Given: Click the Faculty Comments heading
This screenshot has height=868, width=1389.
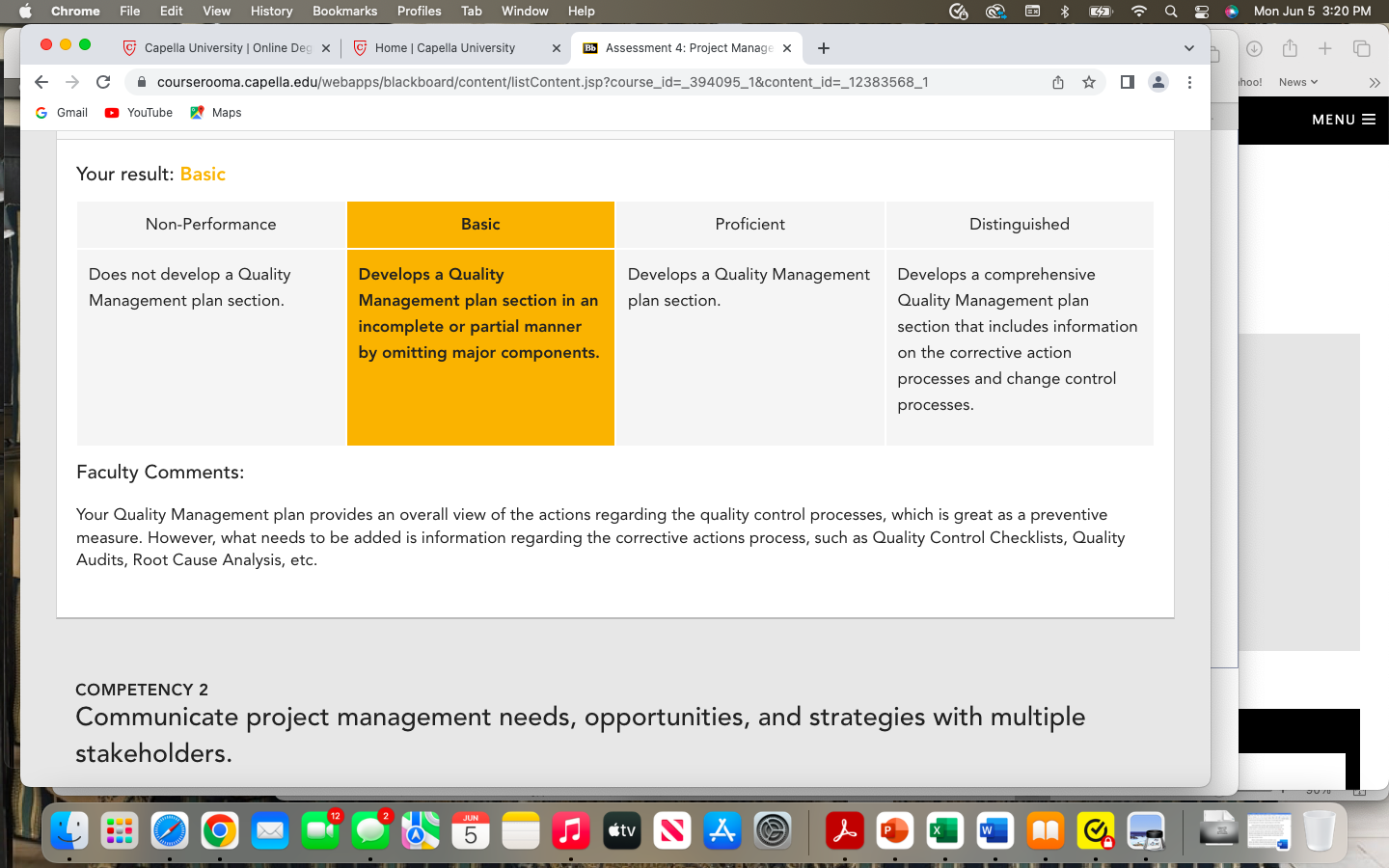Looking at the screenshot, I should pyautogui.click(x=160, y=473).
